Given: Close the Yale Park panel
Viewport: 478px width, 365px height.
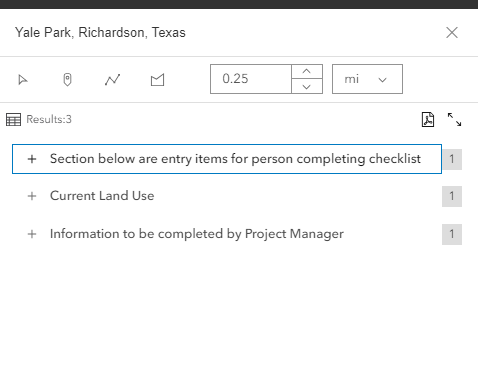Looking at the screenshot, I should [x=452, y=33].
